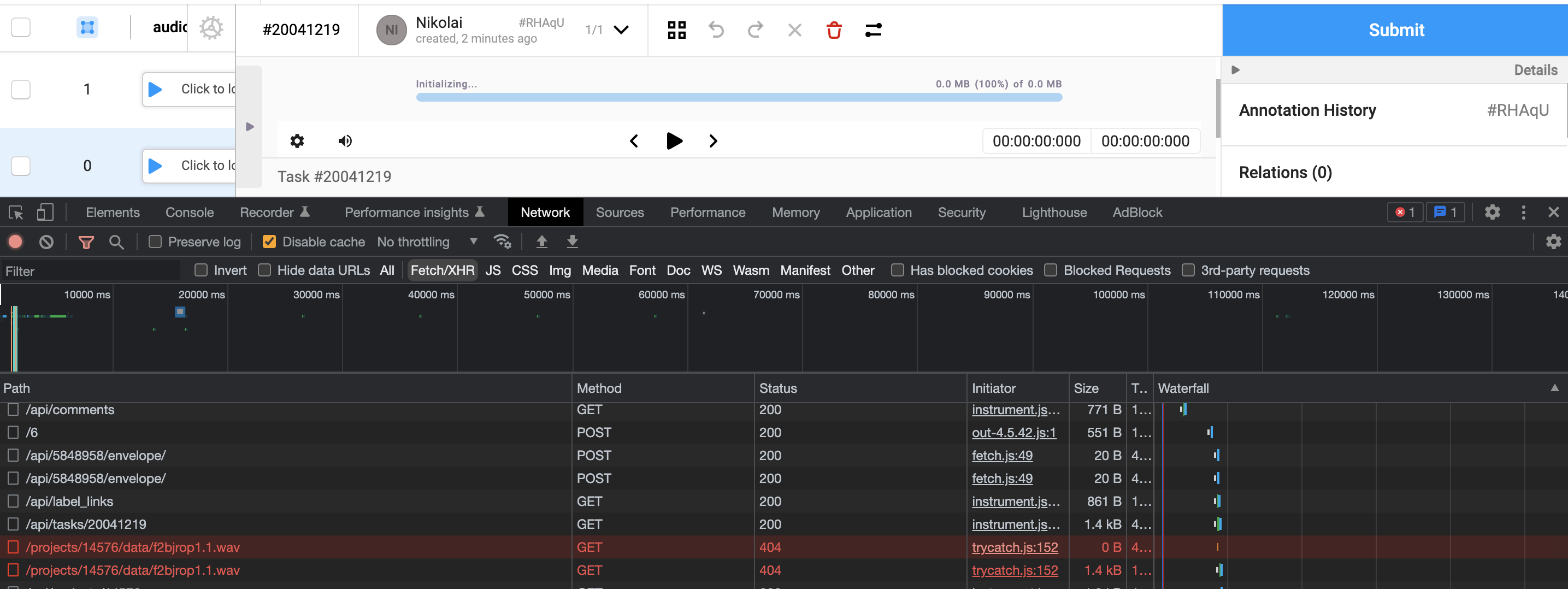Collapse the side panel with the gray arrow
Viewport: 1568px width, 589px height.
click(x=249, y=127)
